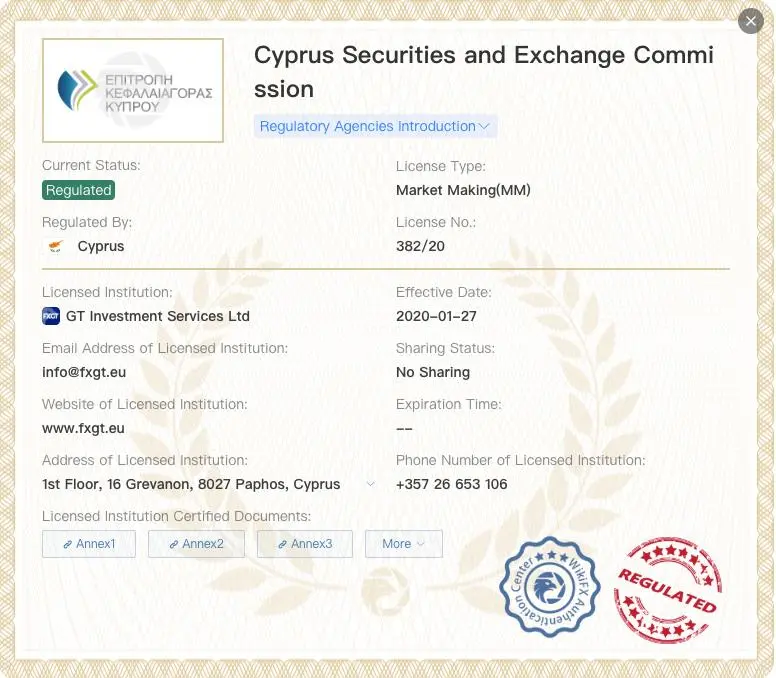This screenshot has width=776, height=678.
Task: Click the Expiration Time dash value
Action: click(404, 429)
